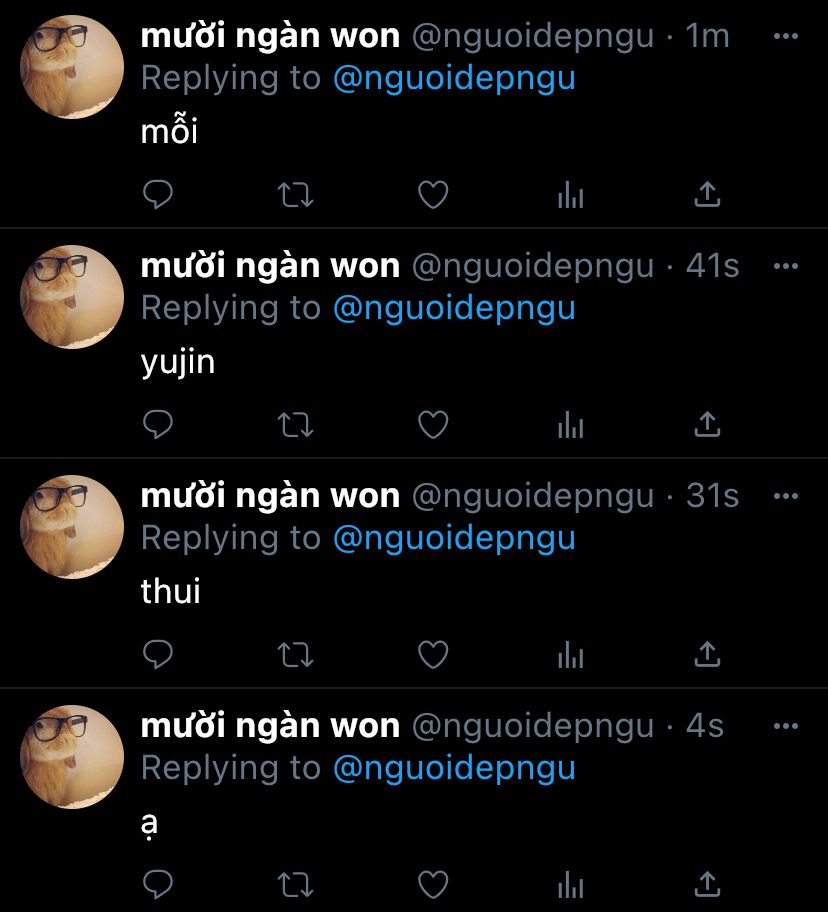Open profile picture on the "yujin" tweet
The width and height of the screenshot is (828, 912).
point(72,297)
